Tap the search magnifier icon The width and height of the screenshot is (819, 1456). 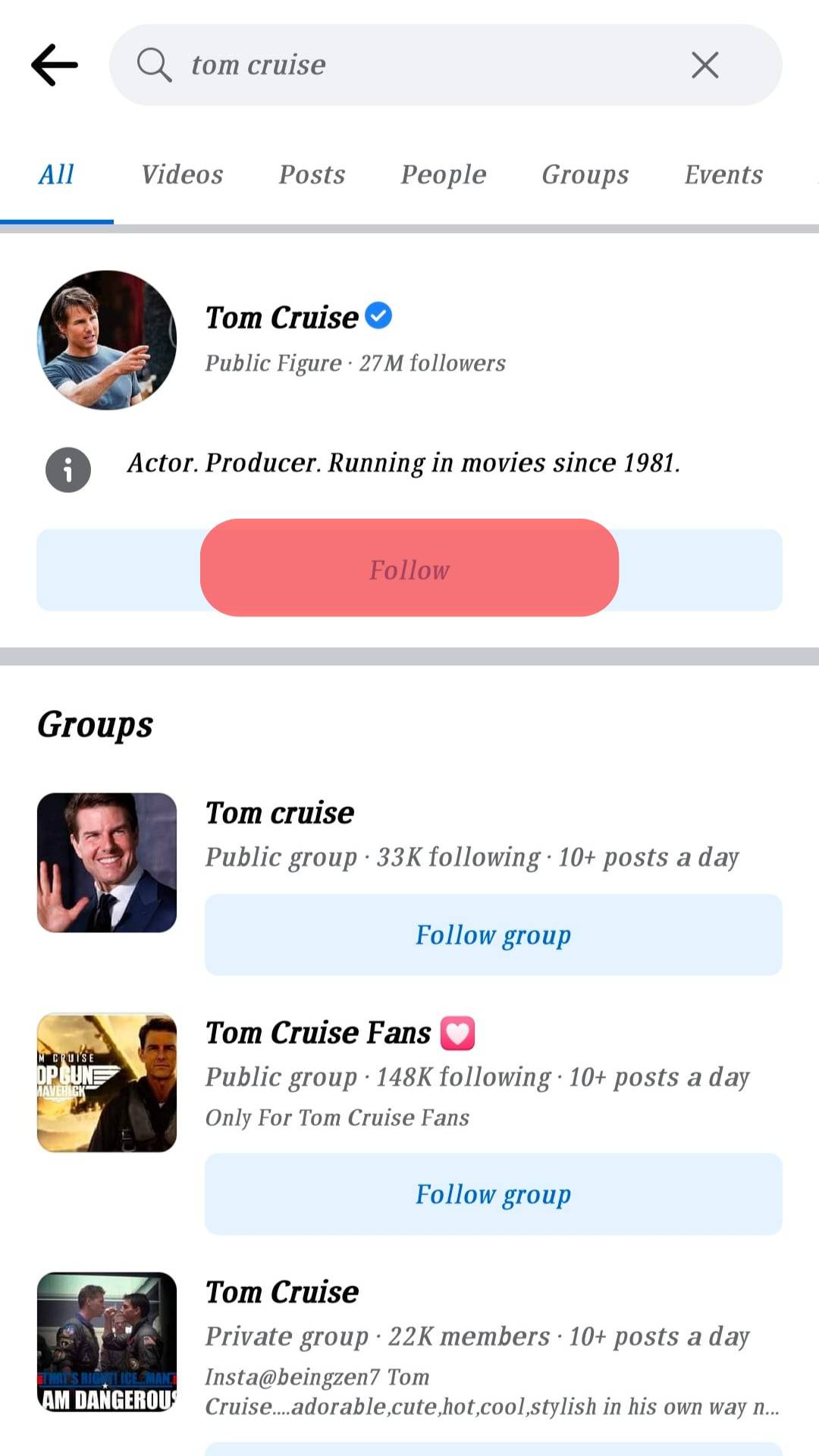(154, 65)
